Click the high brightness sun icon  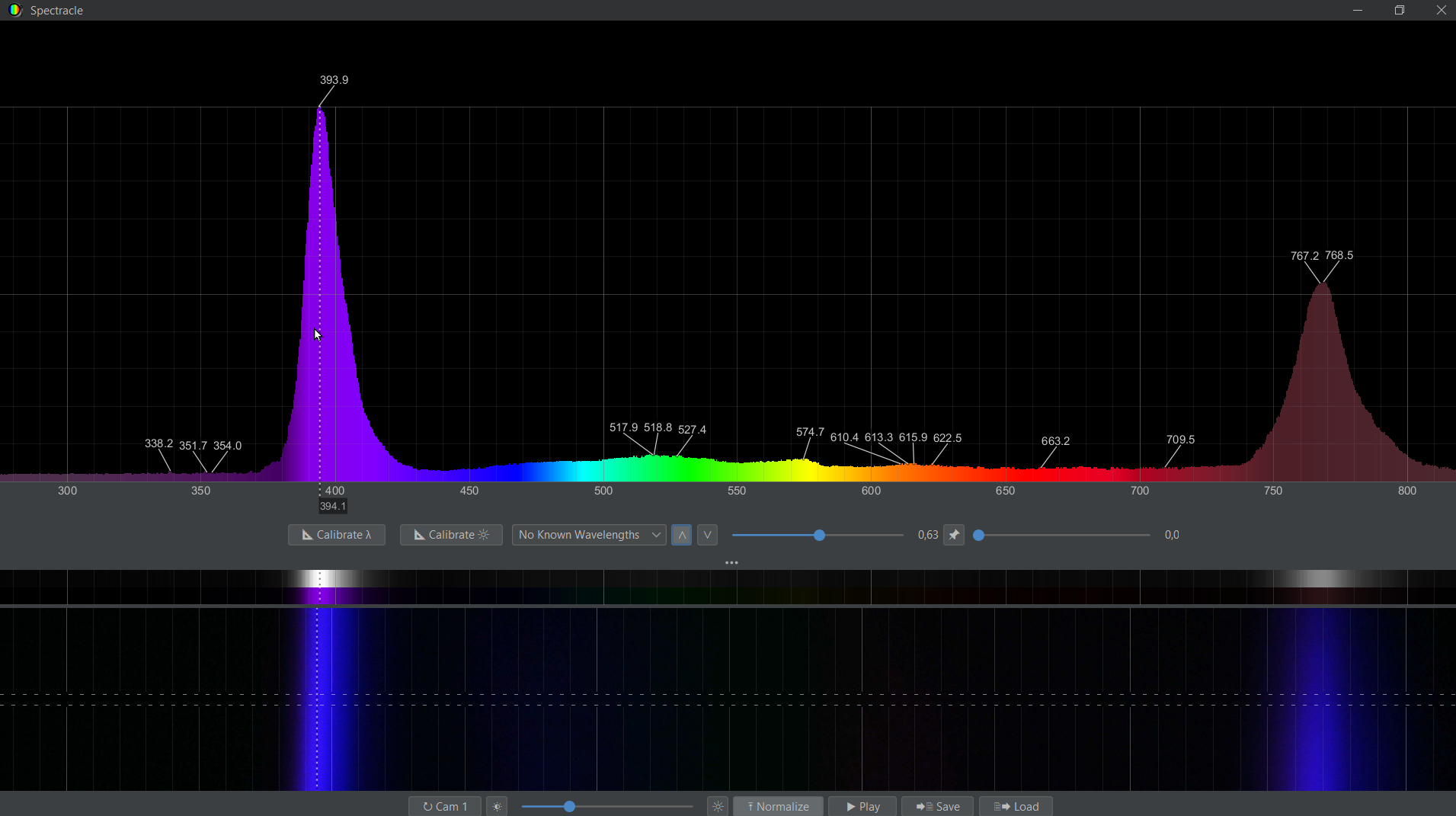[718, 806]
